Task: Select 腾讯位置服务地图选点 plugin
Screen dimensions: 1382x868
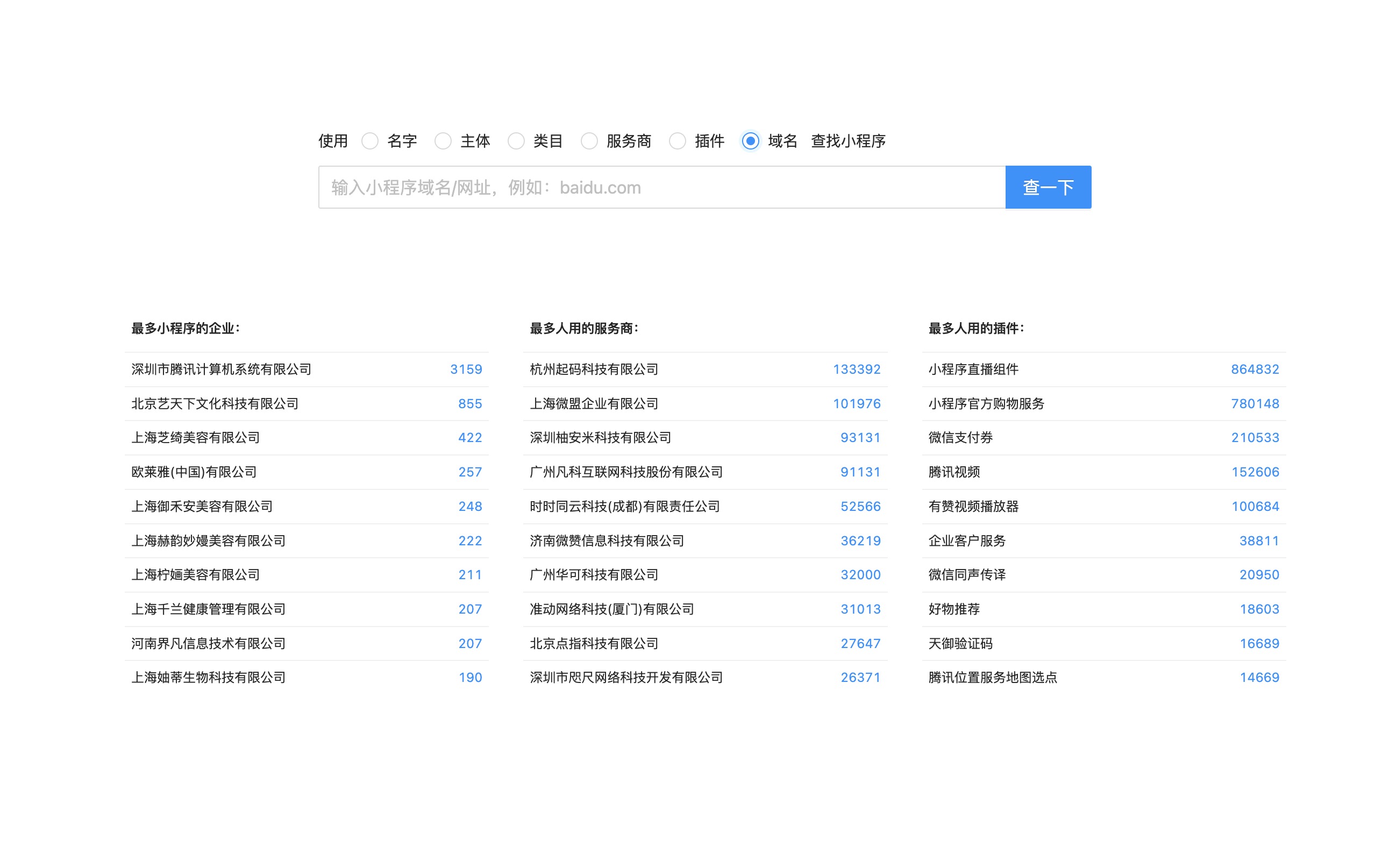Action: tap(992, 678)
